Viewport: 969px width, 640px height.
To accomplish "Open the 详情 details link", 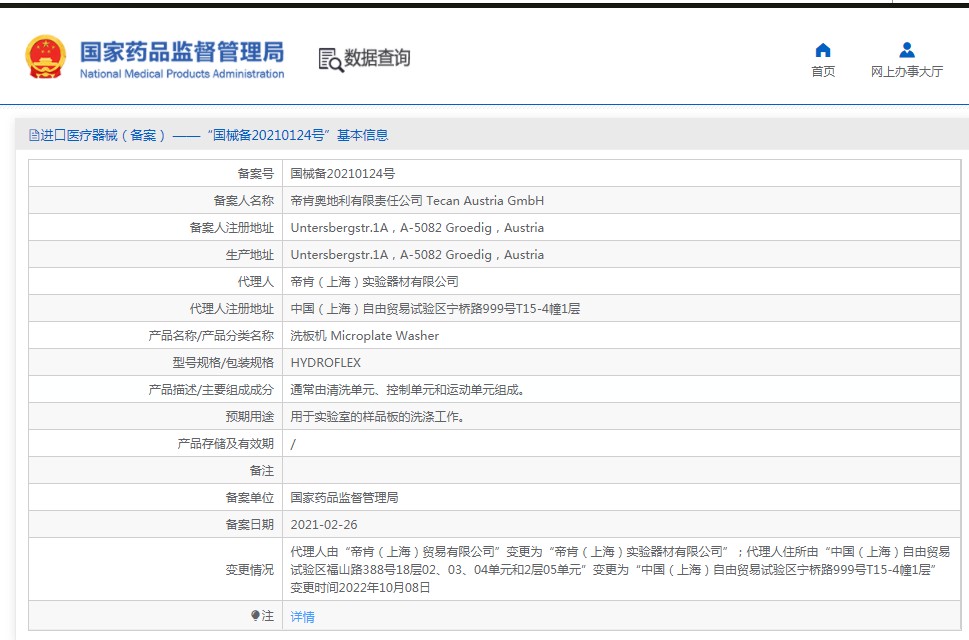I will (x=302, y=617).
